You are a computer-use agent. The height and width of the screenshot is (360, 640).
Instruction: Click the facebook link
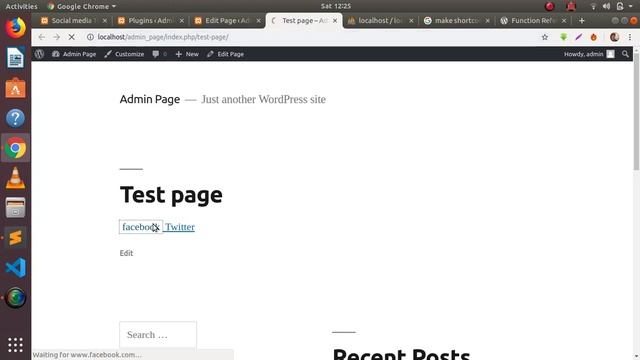(x=141, y=227)
